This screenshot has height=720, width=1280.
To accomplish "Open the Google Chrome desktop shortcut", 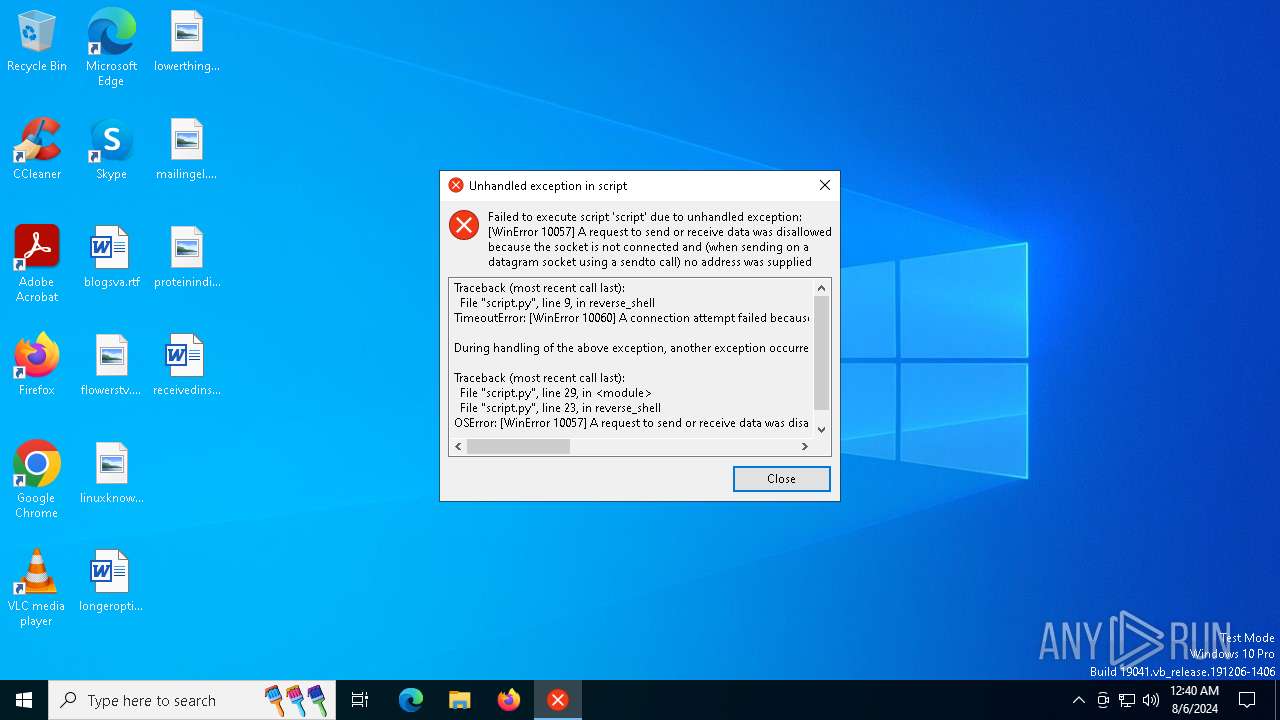I will pos(37,480).
